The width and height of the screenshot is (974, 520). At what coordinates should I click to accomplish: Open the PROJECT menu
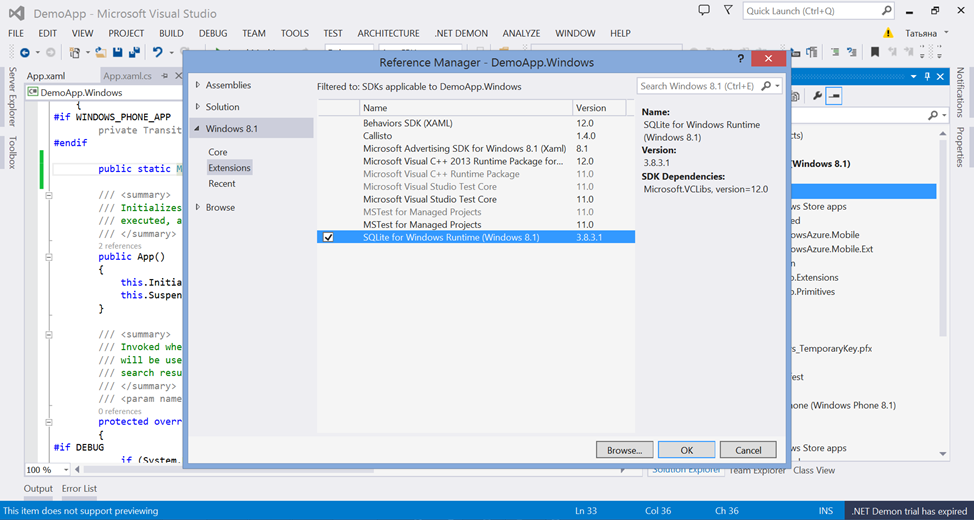tap(126, 34)
